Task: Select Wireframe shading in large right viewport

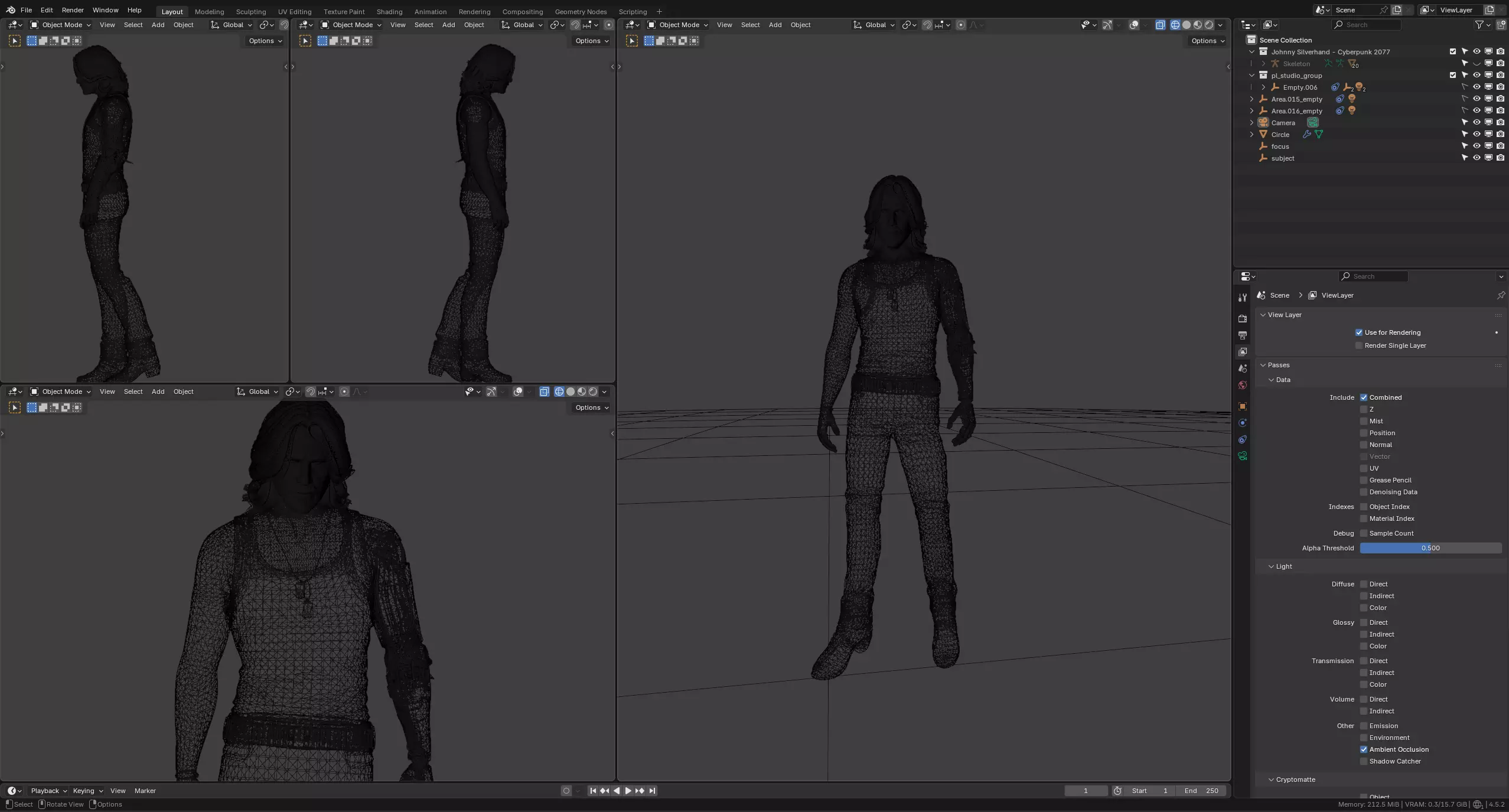Action: tap(1175, 25)
